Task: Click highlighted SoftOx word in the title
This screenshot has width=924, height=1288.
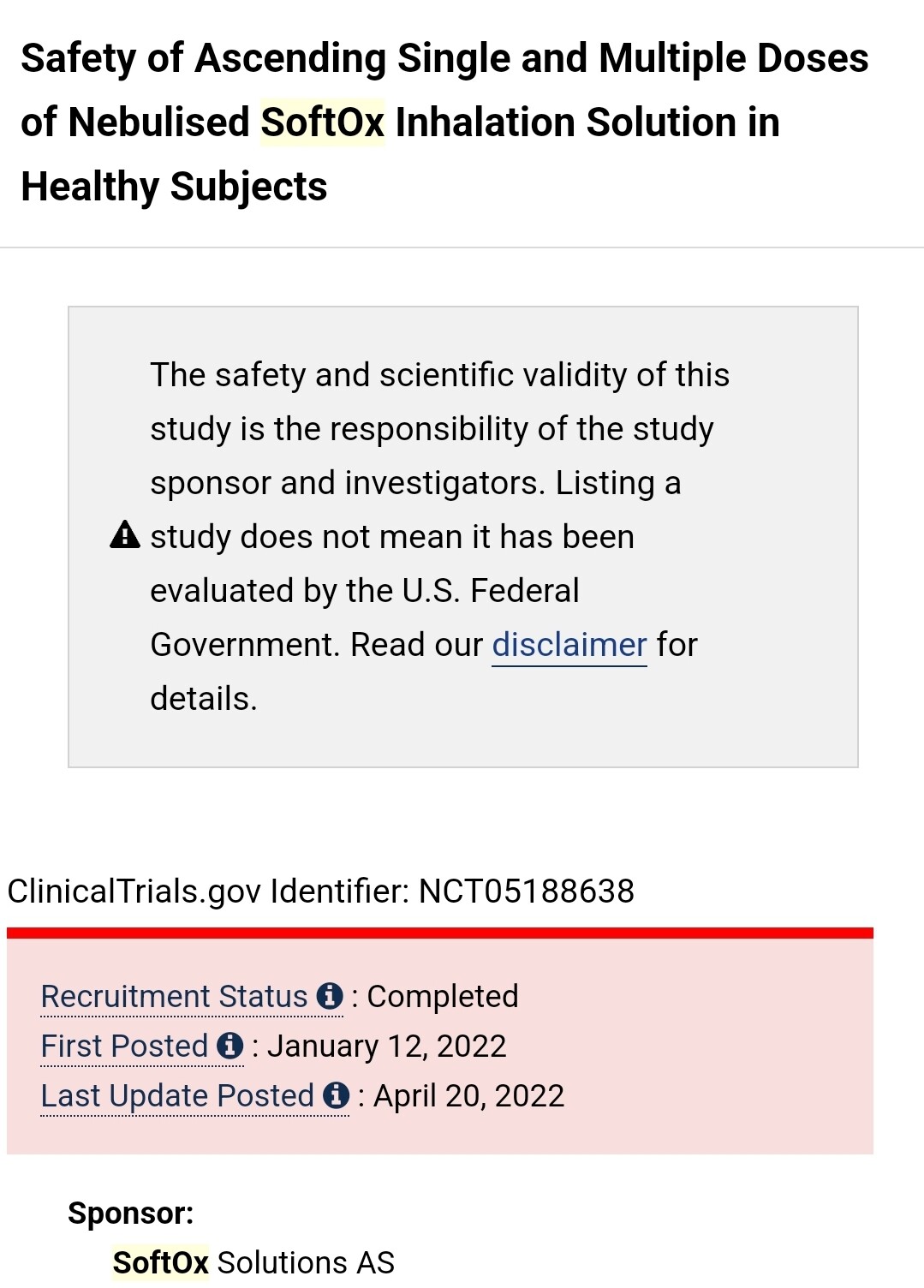Action: pyautogui.click(x=323, y=122)
